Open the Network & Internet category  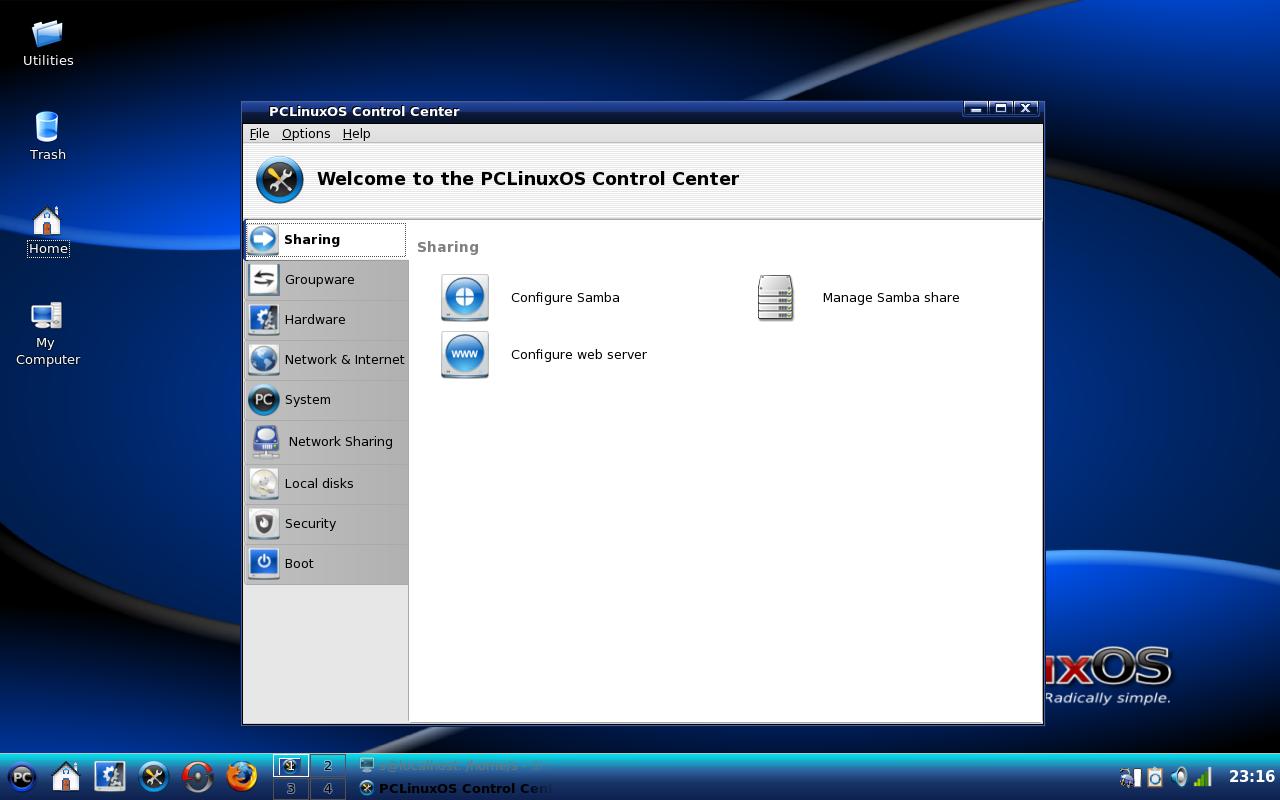click(x=326, y=359)
